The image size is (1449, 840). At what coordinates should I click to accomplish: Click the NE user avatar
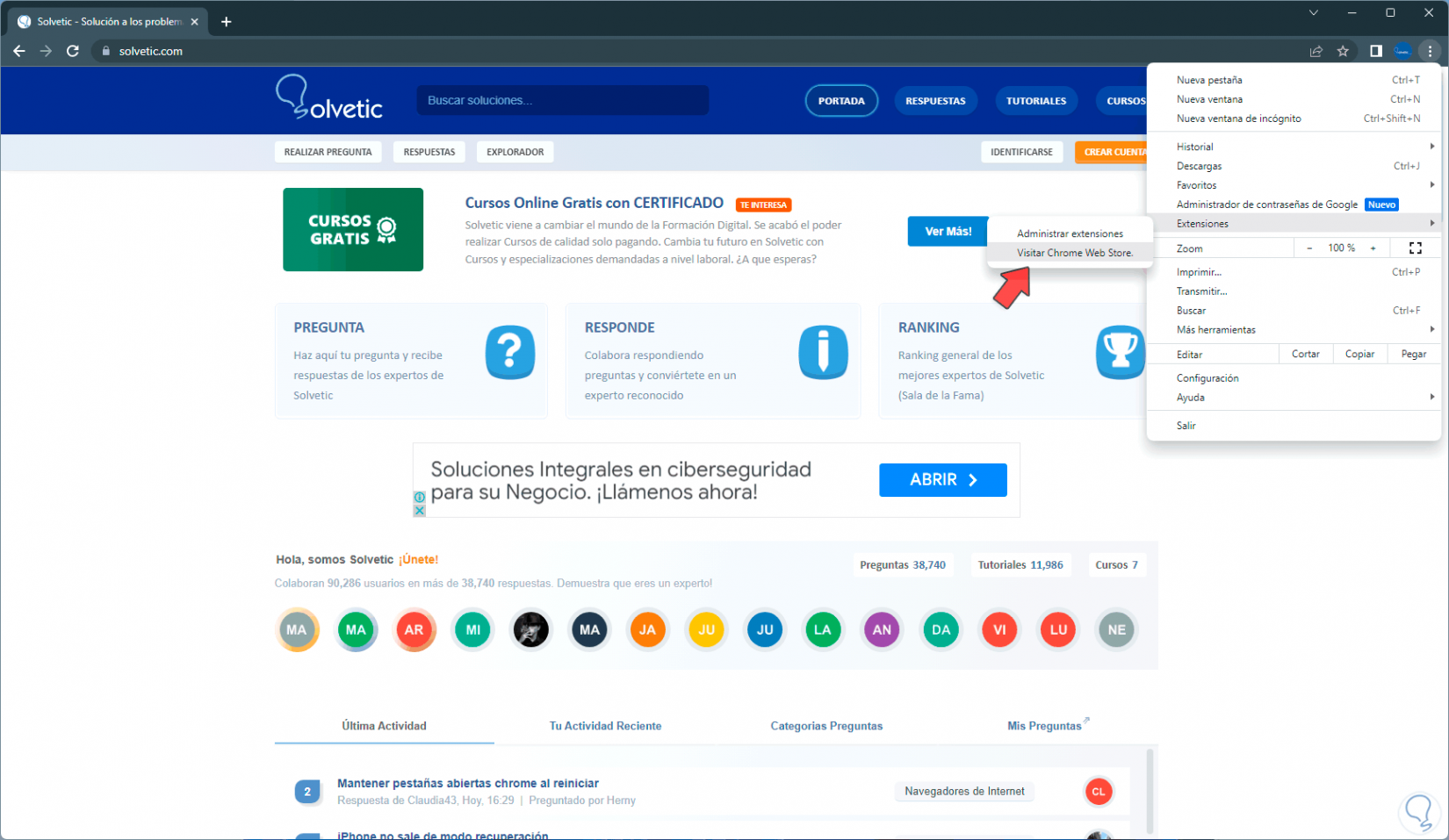pyautogui.click(x=1117, y=629)
